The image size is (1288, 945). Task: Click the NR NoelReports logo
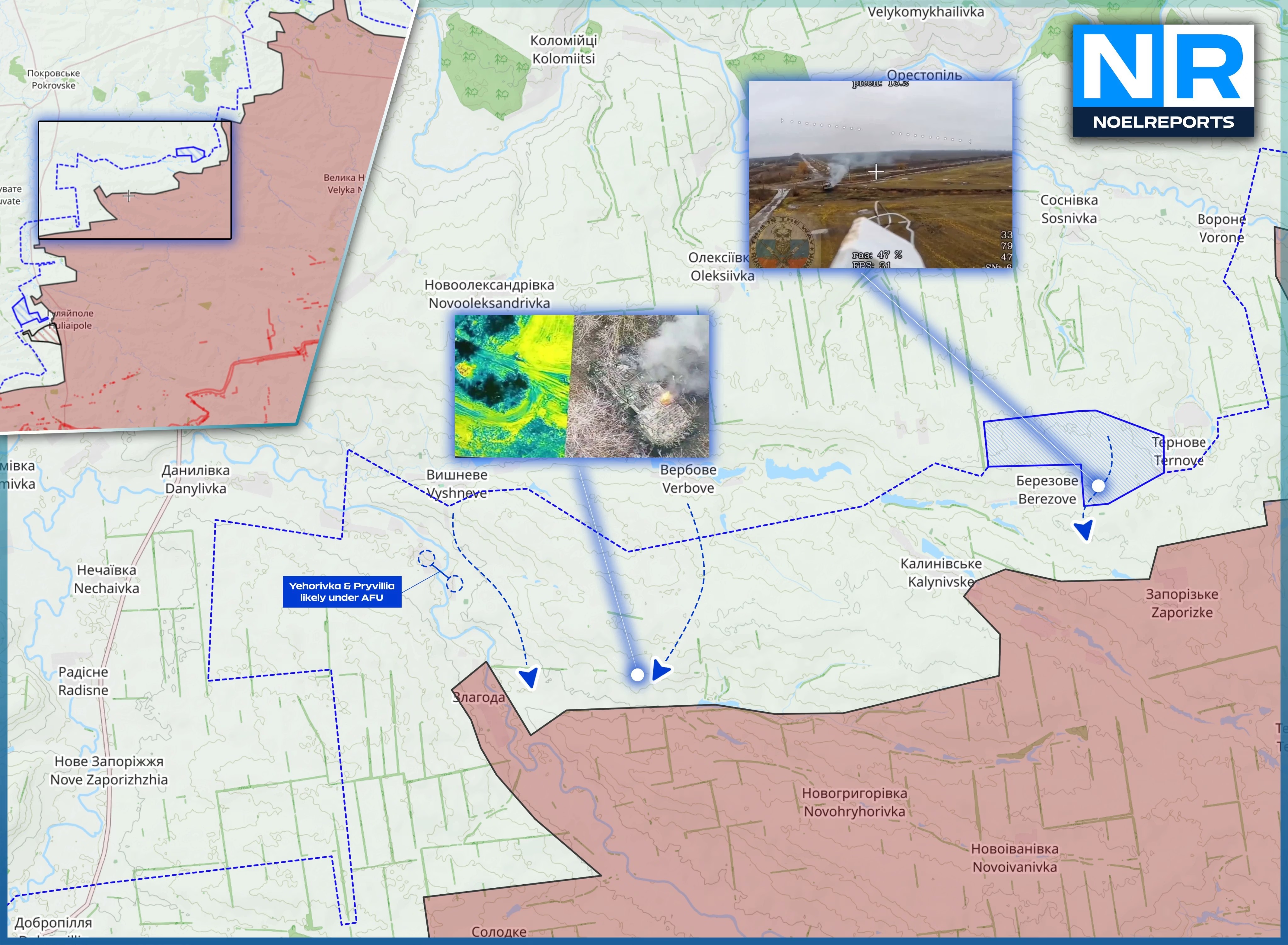1163,80
